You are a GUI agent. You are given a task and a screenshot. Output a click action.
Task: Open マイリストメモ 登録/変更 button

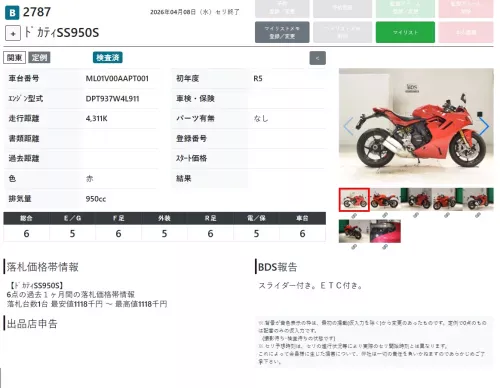pos(282,32)
